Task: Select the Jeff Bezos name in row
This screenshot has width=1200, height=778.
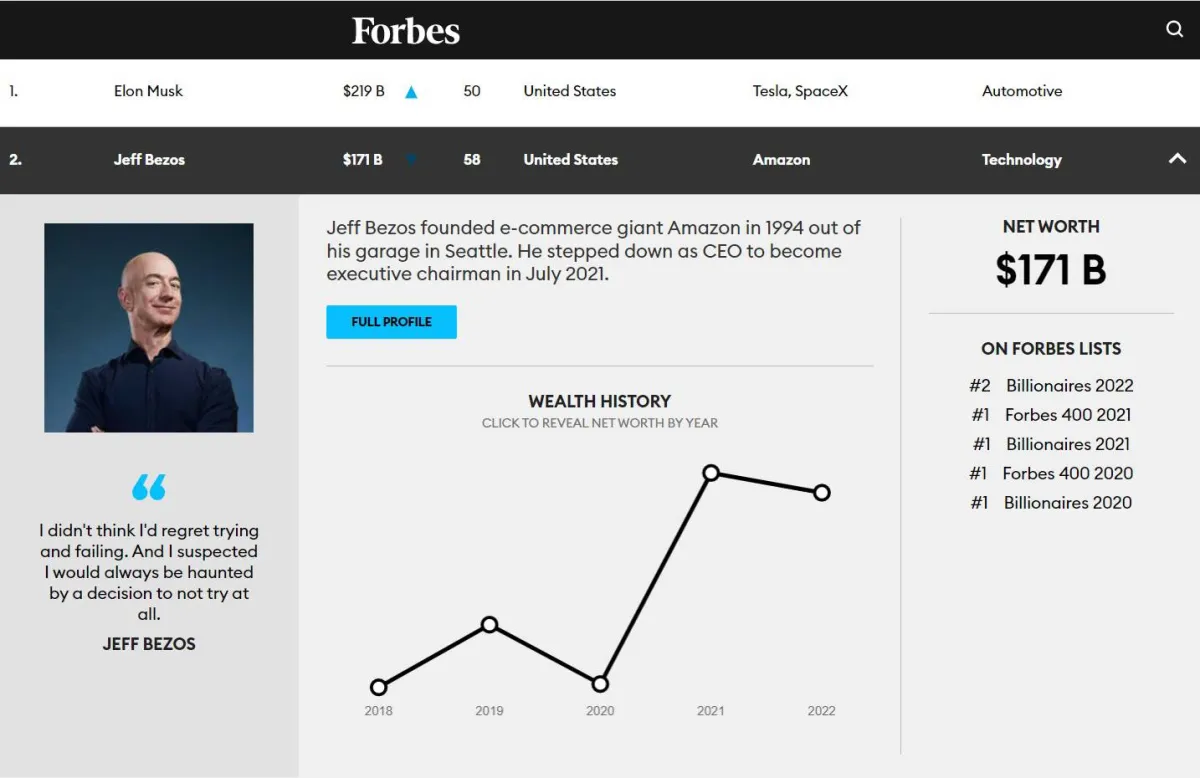Action: click(149, 160)
